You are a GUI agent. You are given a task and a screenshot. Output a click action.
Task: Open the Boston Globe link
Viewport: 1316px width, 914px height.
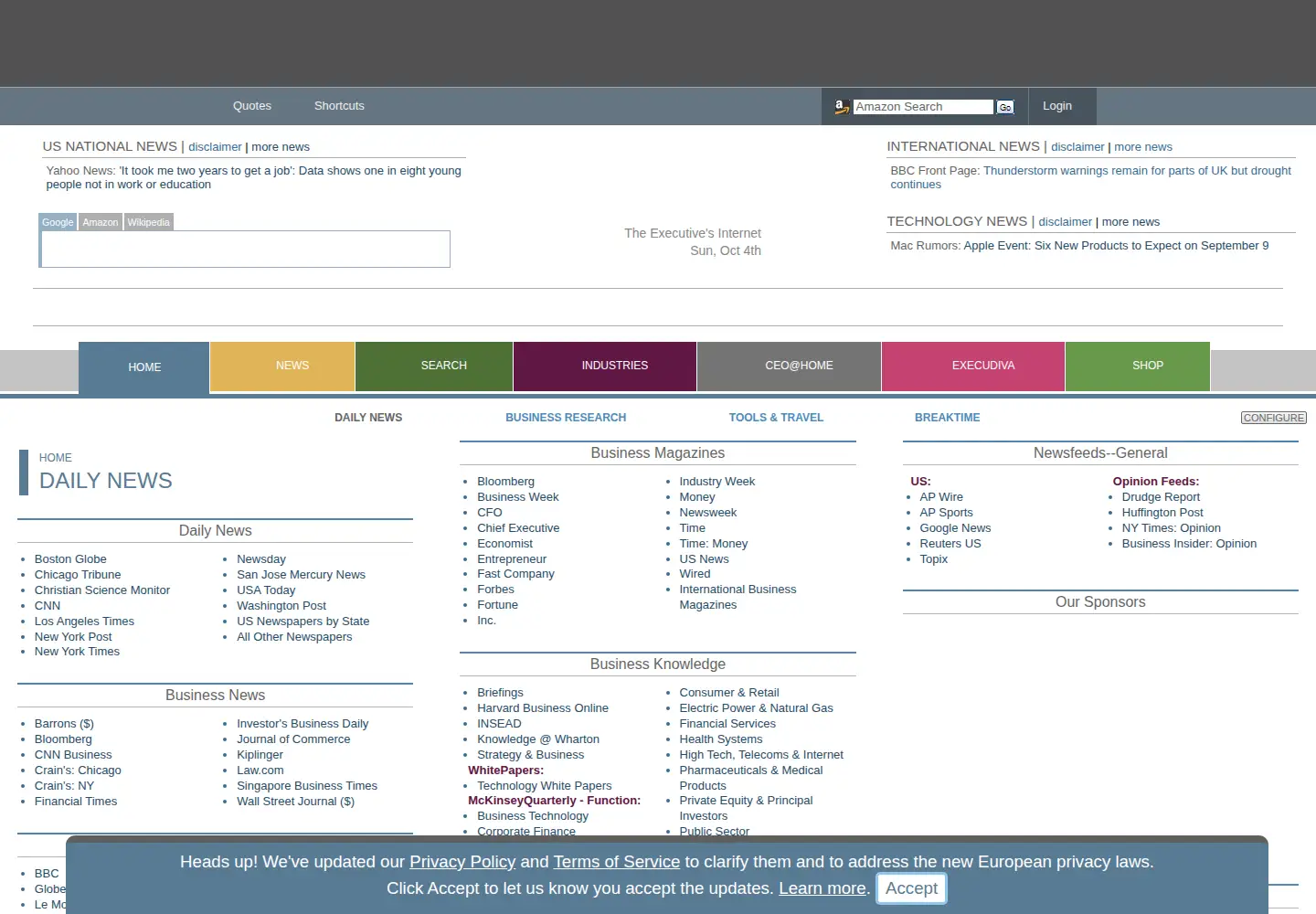[70, 559]
